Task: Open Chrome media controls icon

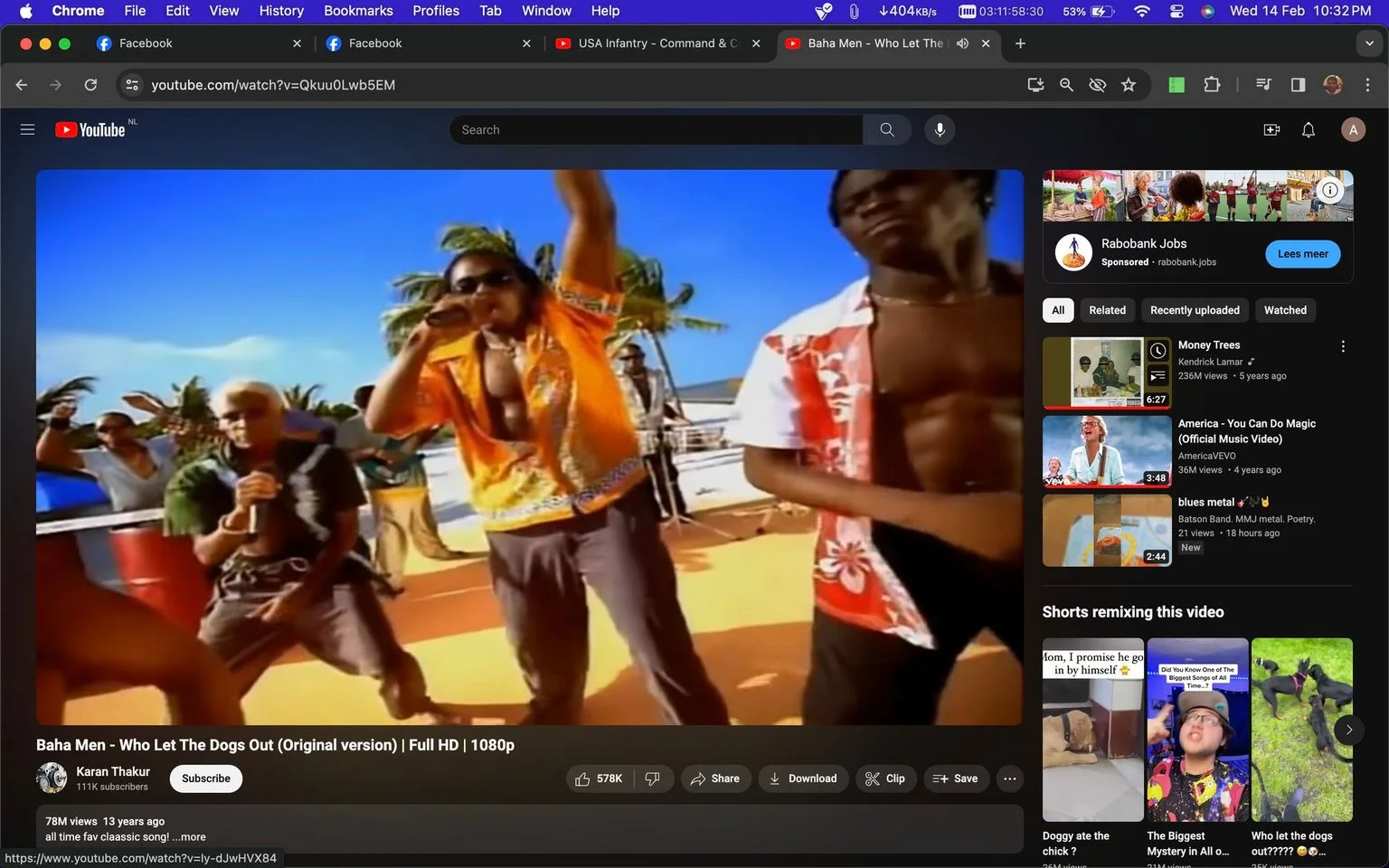Action: (1263, 85)
